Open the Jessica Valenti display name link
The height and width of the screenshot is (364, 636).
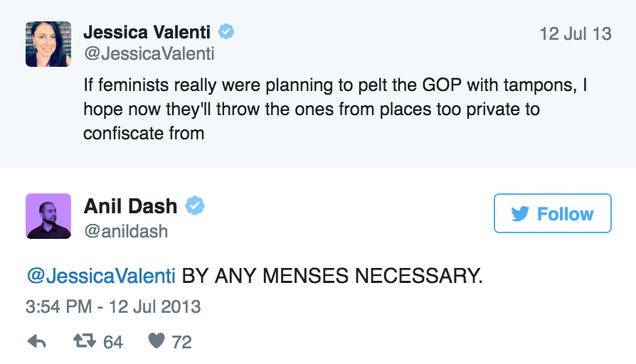click(147, 32)
